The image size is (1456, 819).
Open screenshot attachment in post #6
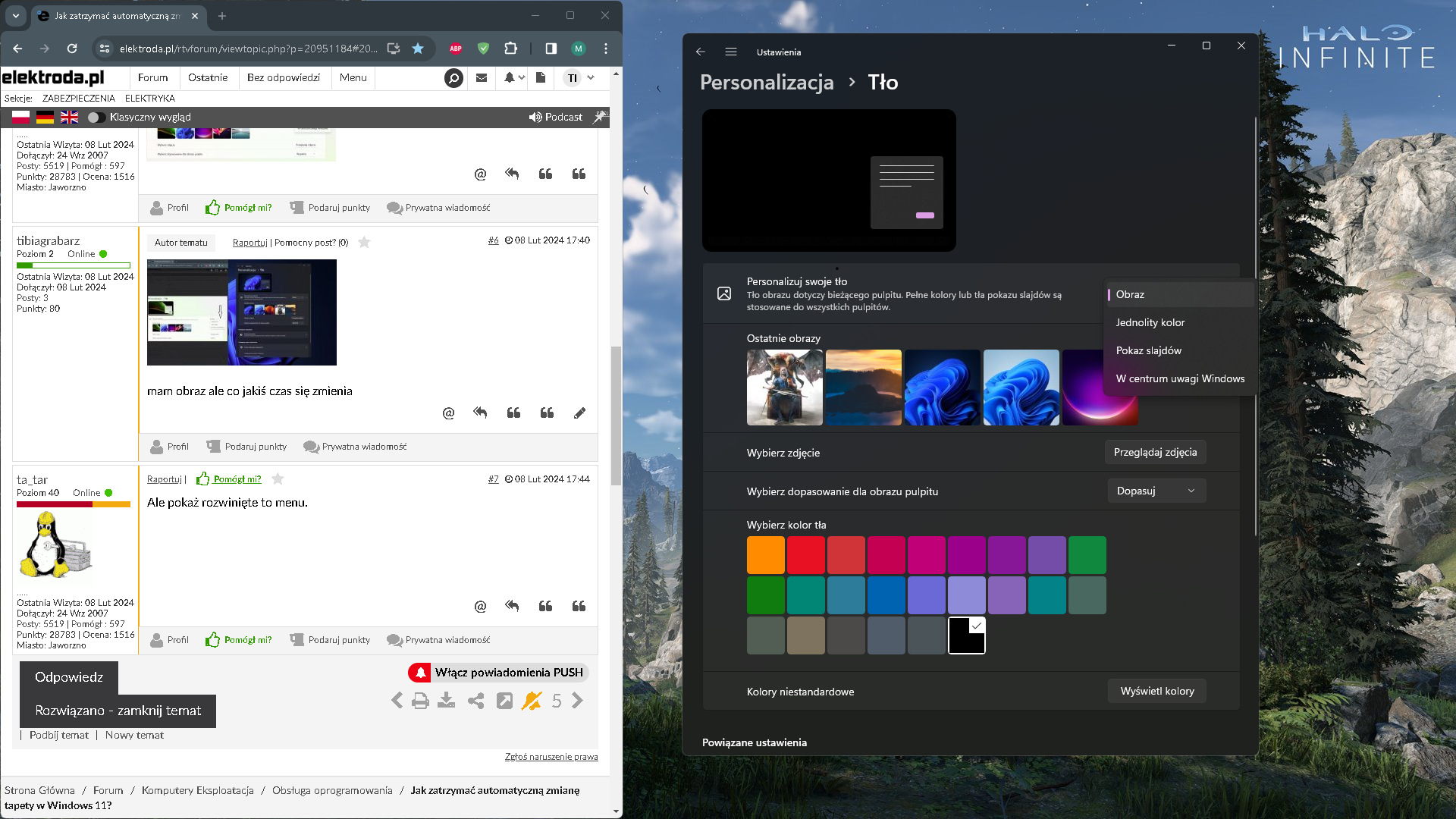click(x=242, y=312)
